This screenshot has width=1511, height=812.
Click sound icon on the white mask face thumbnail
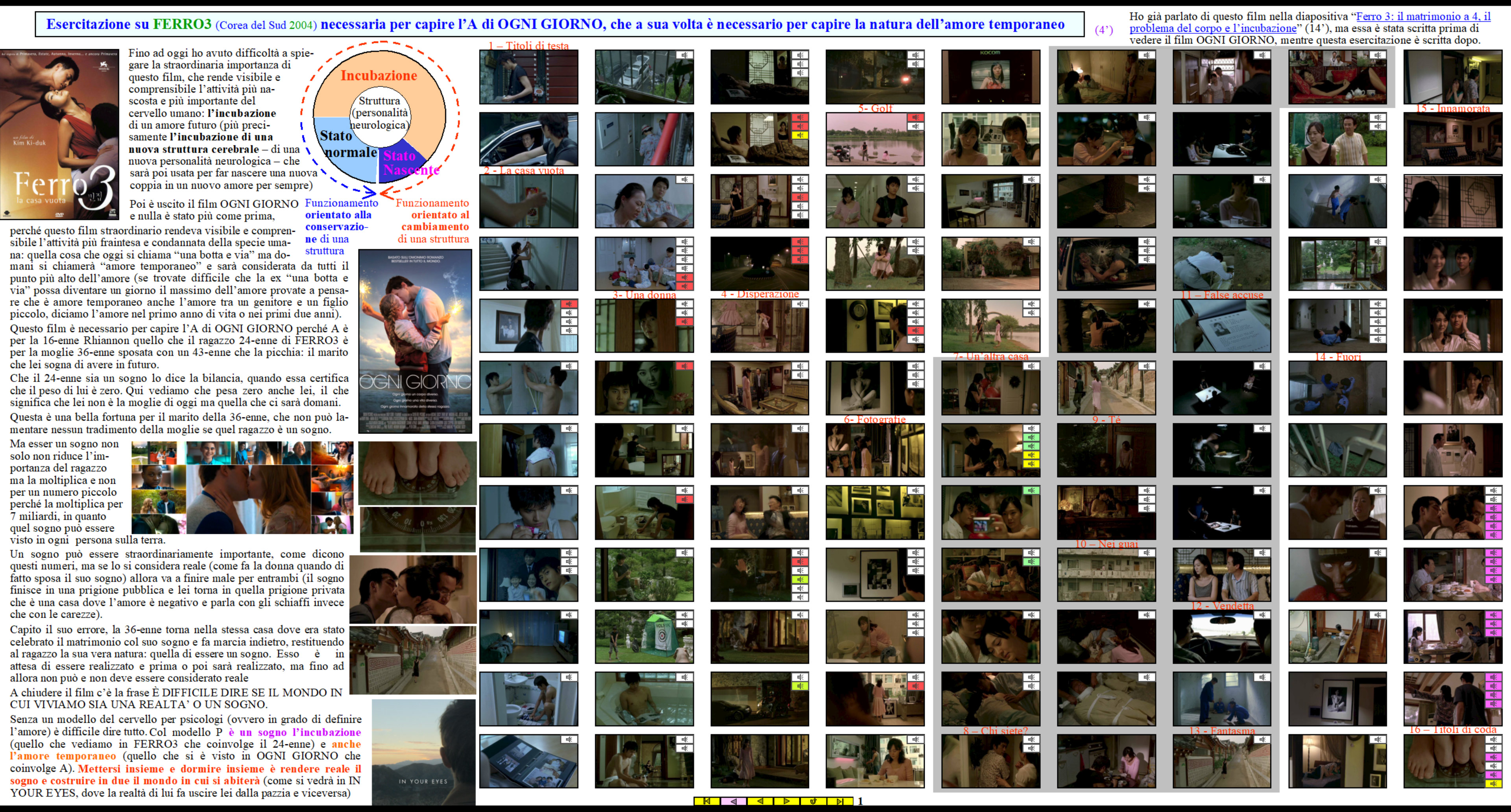coord(1378,553)
